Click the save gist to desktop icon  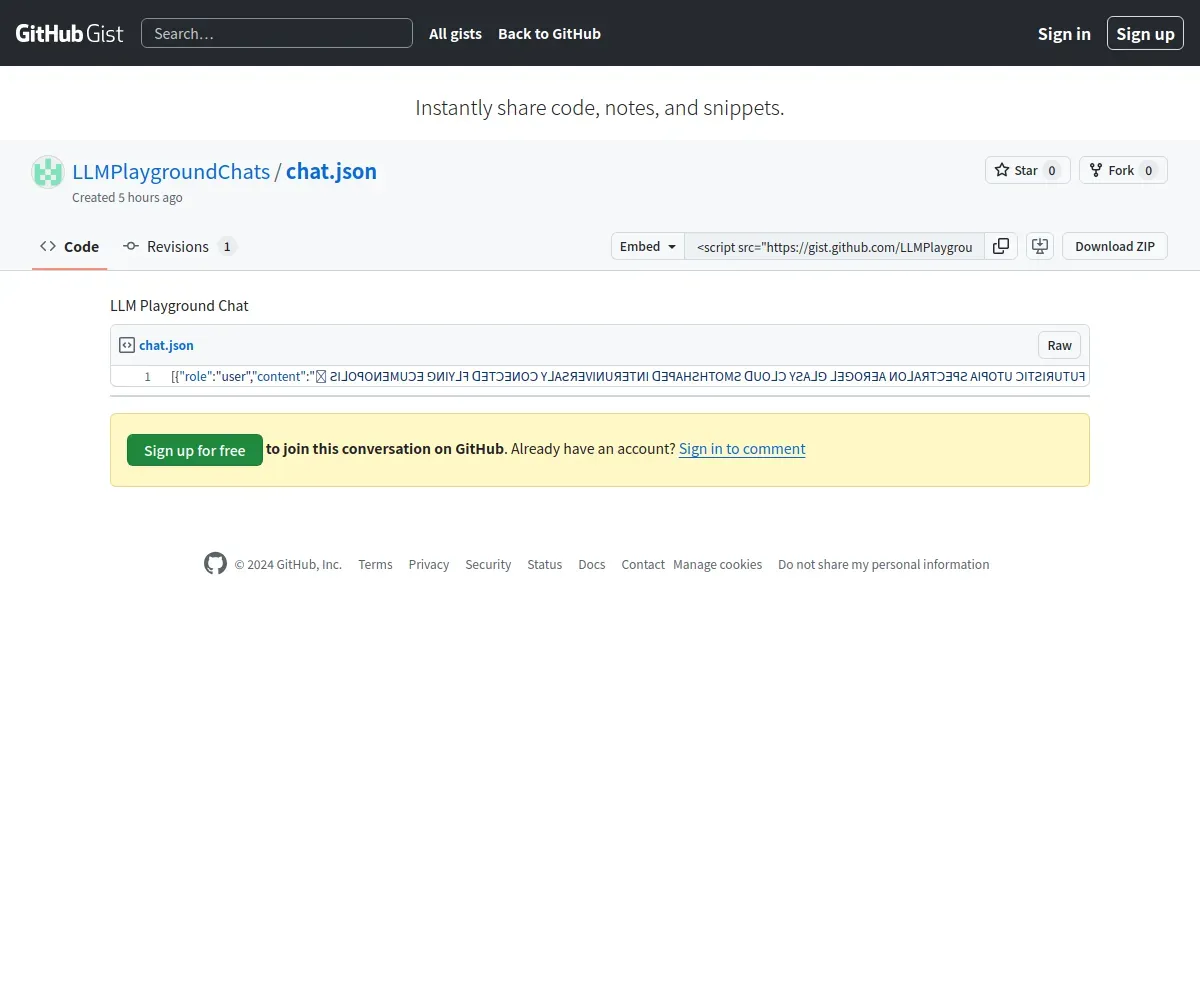tap(1040, 246)
